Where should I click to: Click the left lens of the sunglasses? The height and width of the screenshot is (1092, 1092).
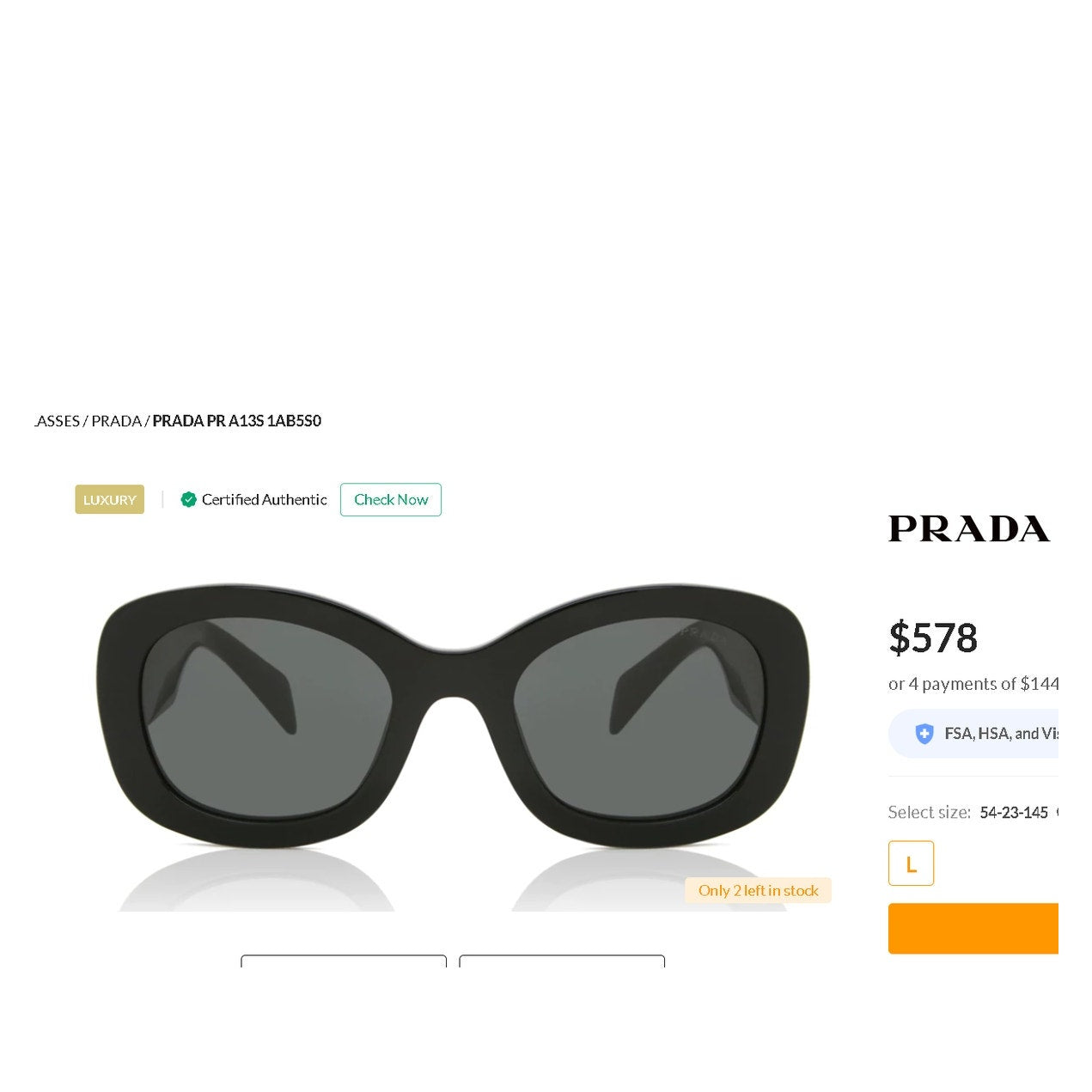point(267,717)
